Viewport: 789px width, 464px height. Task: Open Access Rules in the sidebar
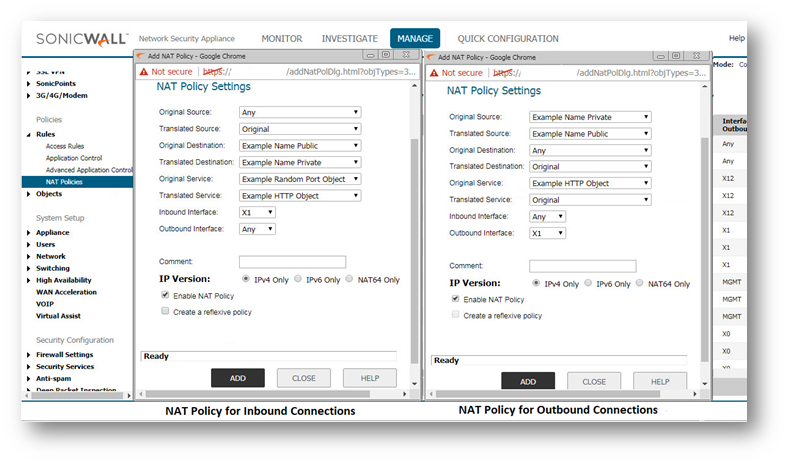point(65,146)
